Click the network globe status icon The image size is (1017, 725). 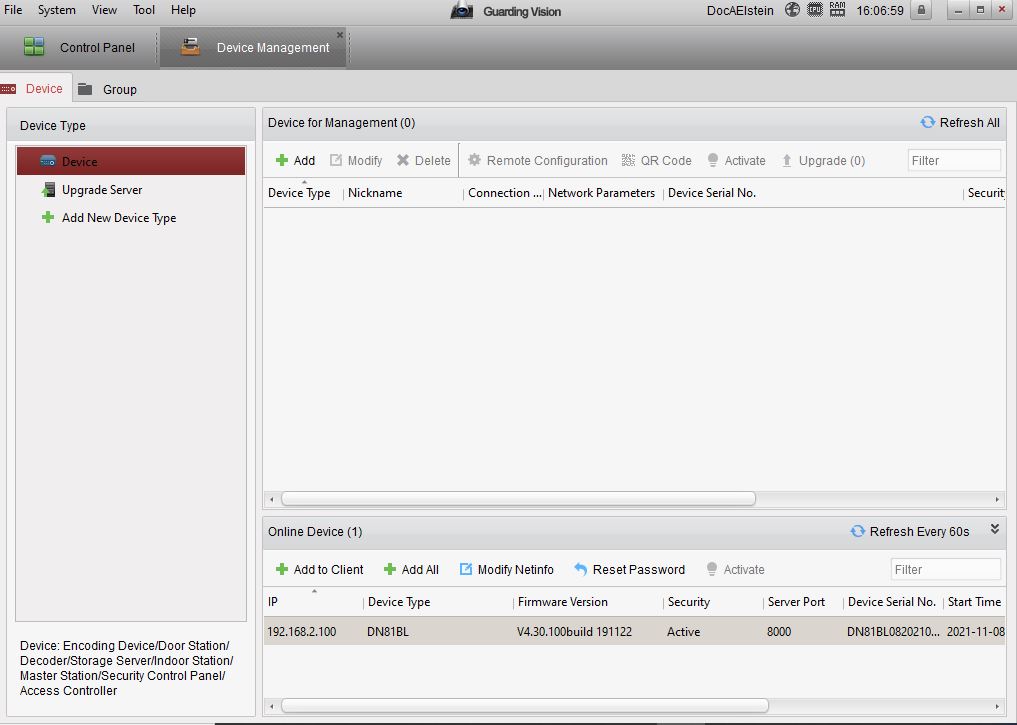coord(792,10)
